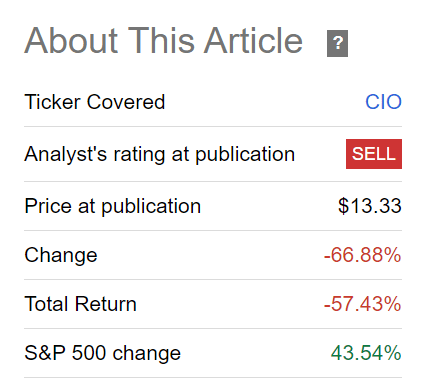Click the S&P 500 change label
This screenshot has width=422, height=382.
[x=103, y=353]
